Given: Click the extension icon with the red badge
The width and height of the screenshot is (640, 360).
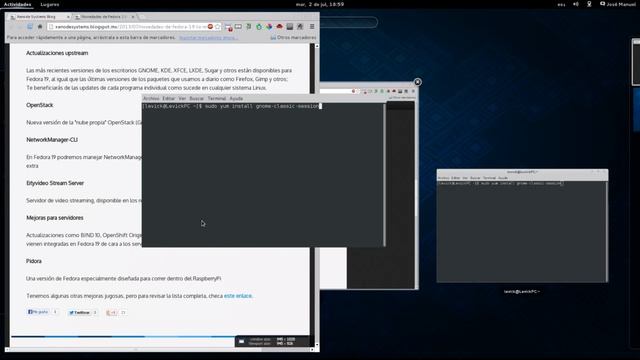Looking at the screenshot, I should point(229,27).
